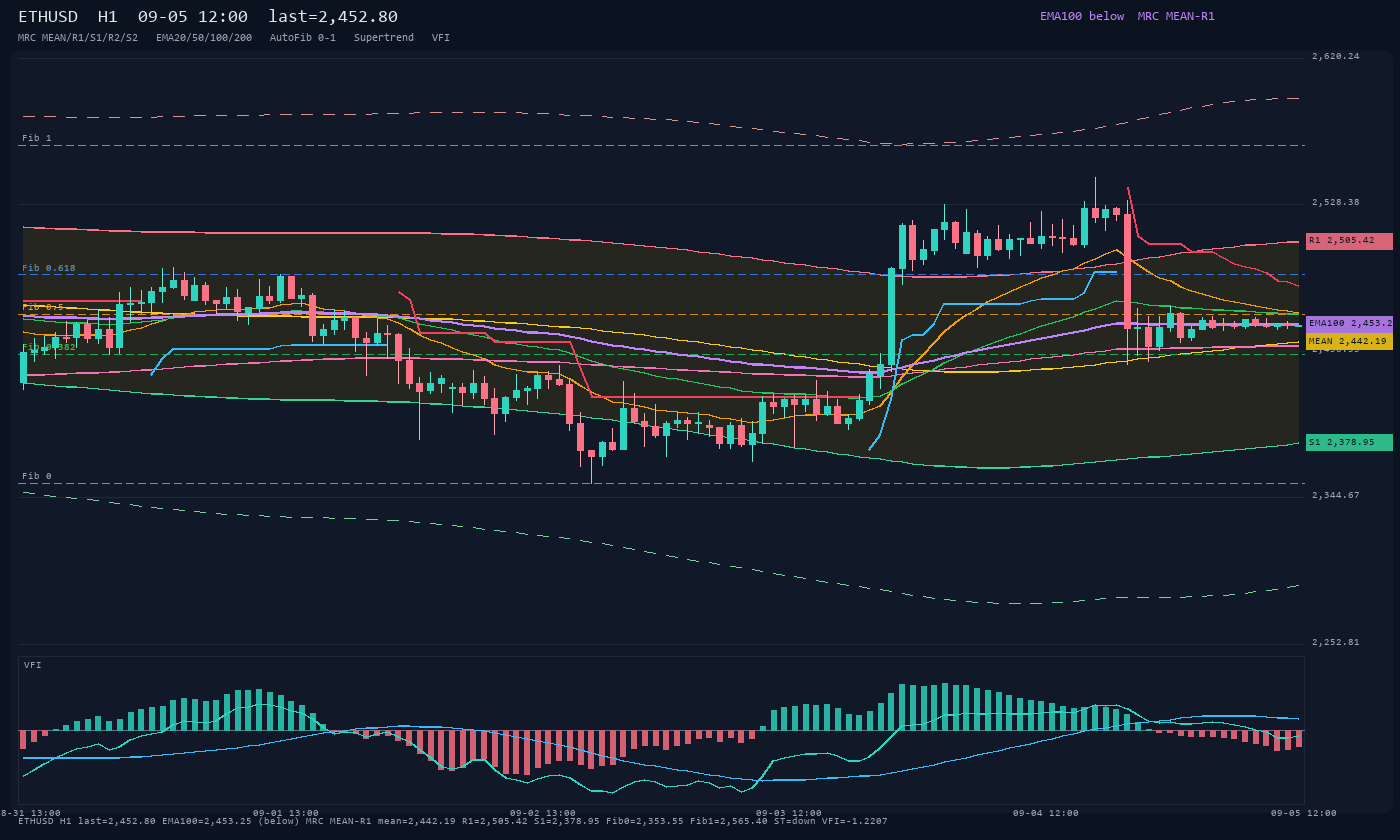
Task: Click the 2,528.38 price axis label
Action: (1336, 202)
